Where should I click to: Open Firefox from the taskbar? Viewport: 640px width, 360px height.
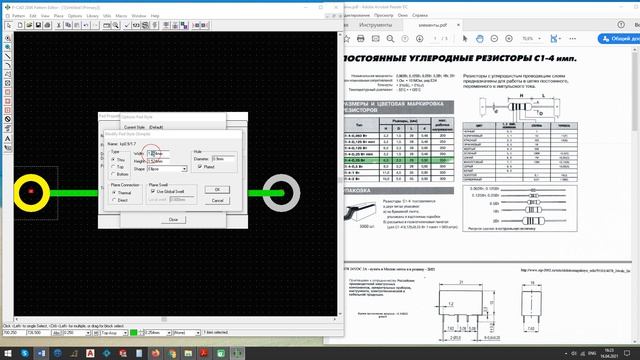pos(156,353)
